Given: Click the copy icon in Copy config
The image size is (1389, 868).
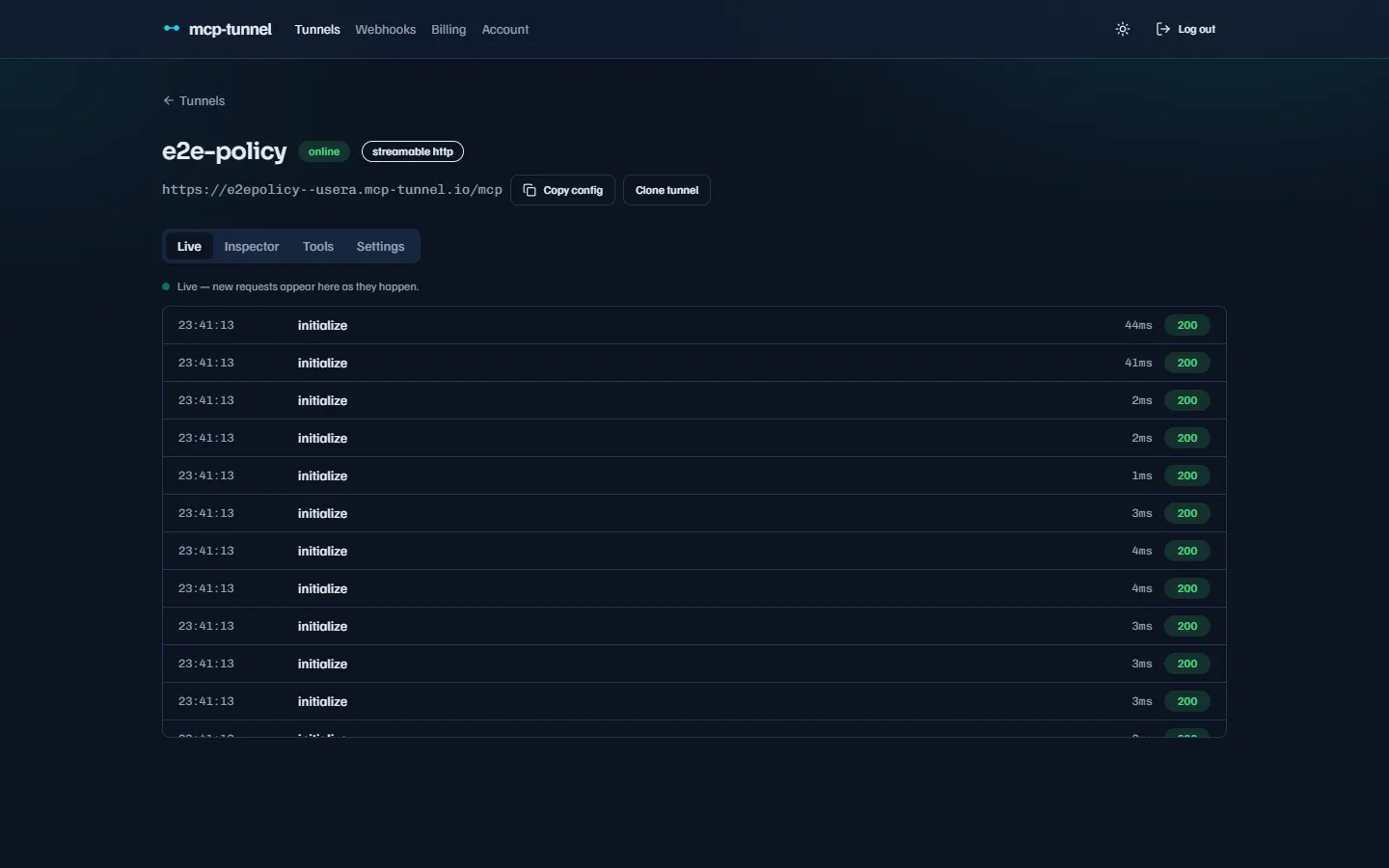Looking at the screenshot, I should coord(530,190).
